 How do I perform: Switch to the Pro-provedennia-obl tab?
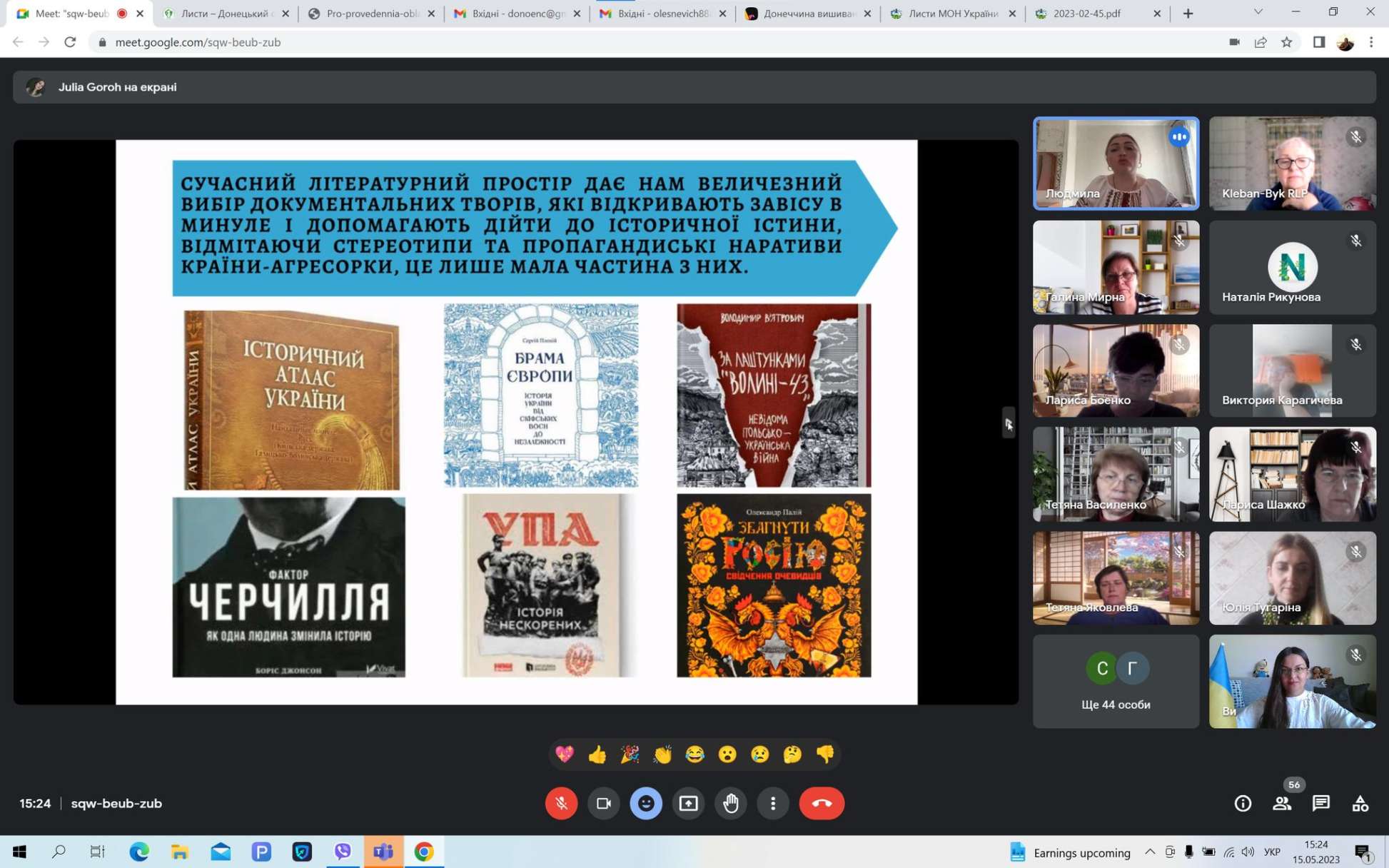(x=371, y=14)
